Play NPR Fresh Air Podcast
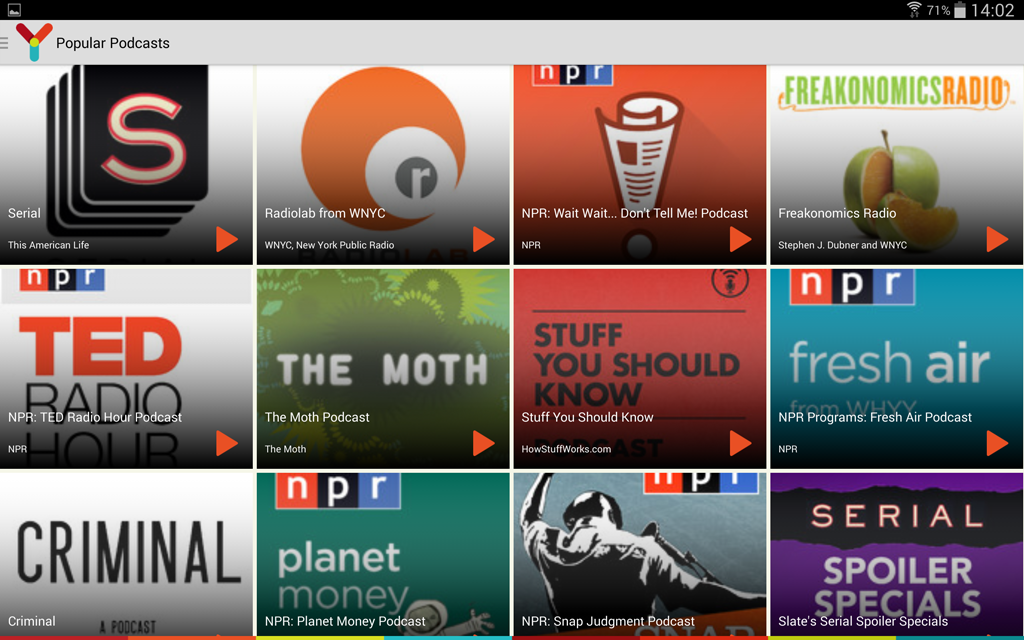This screenshot has height=640, width=1024. 997,443
